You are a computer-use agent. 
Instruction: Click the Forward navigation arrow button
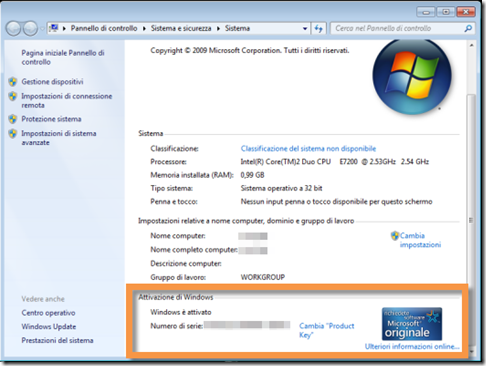point(30,29)
